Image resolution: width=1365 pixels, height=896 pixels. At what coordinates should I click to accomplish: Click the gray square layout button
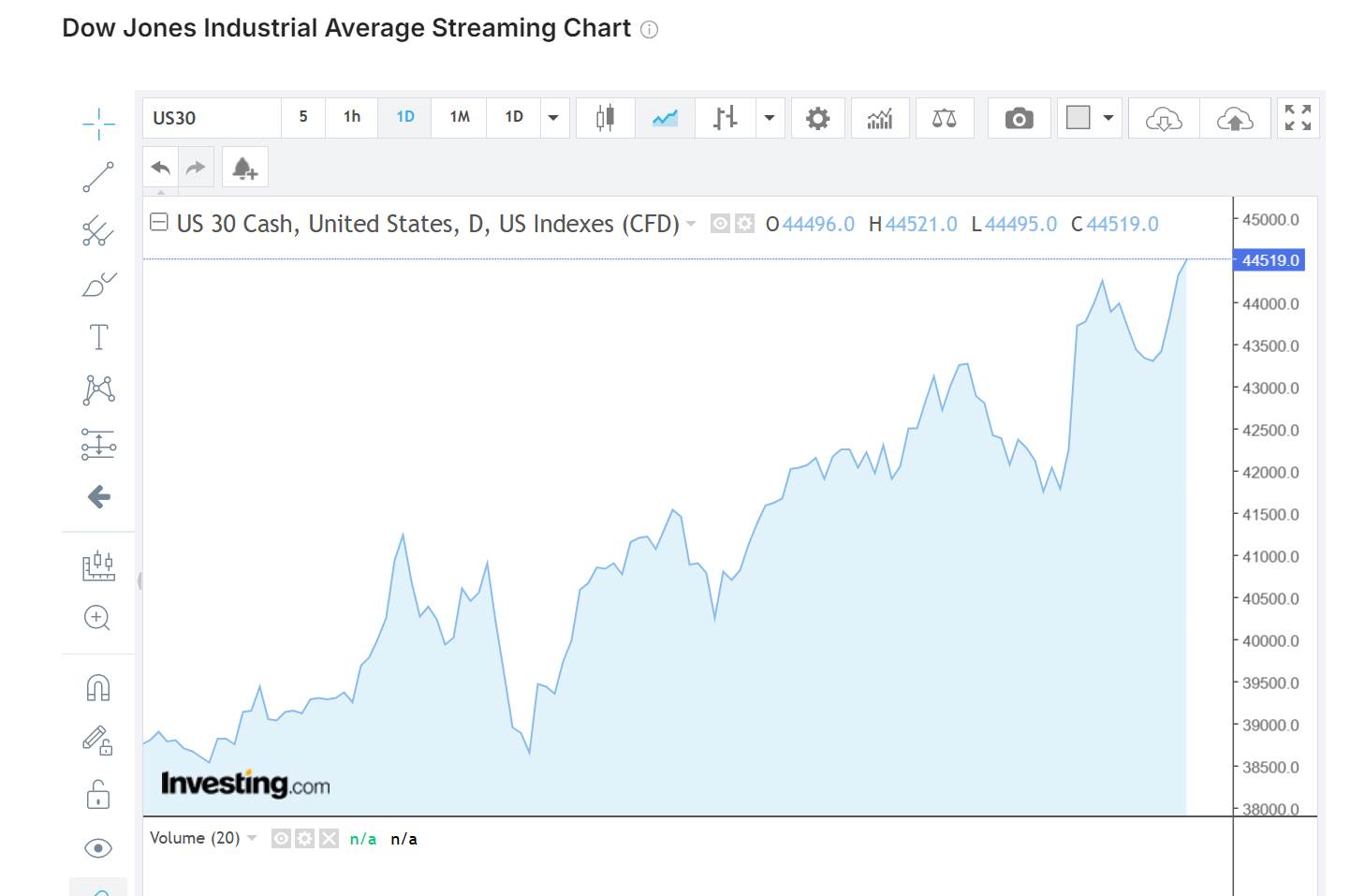tap(1079, 118)
